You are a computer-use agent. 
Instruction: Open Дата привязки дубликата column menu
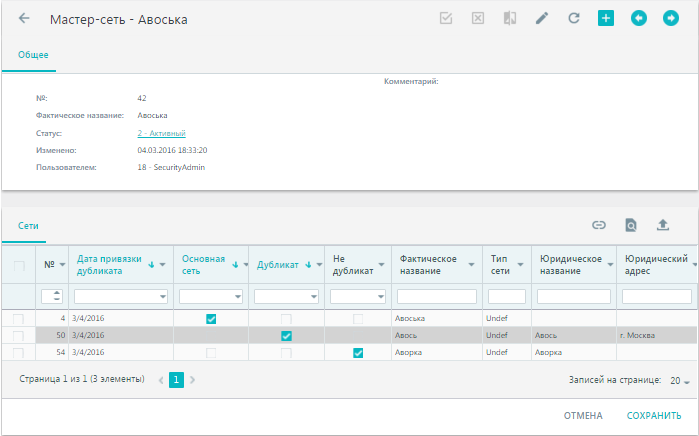(x=163, y=265)
